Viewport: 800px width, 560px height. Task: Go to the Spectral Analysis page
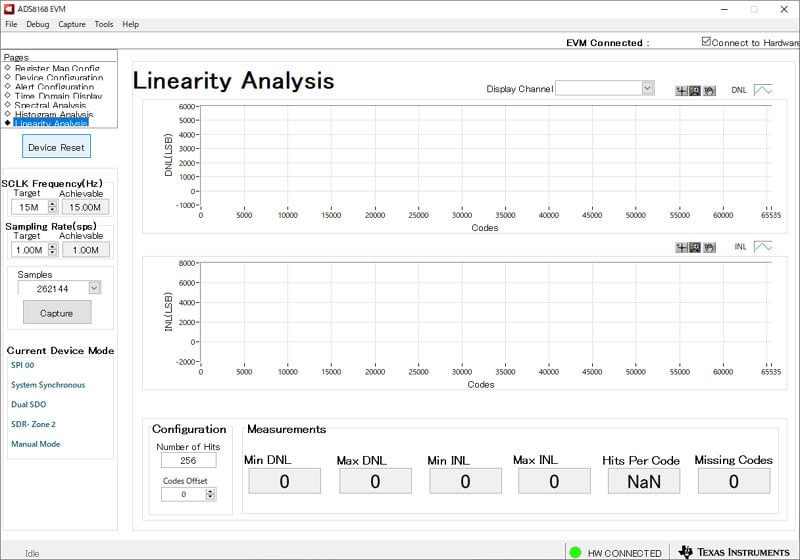click(x=50, y=105)
